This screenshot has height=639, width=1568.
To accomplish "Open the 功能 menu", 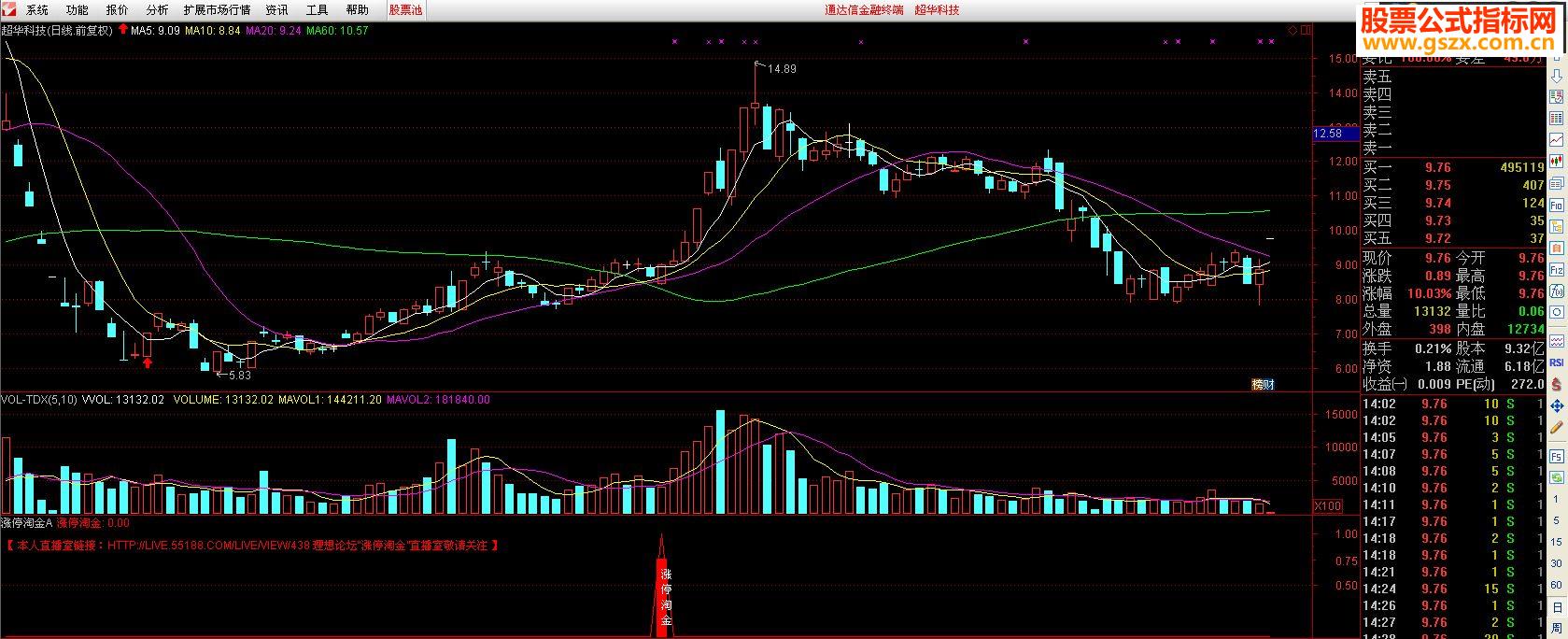I will (x=78, y=10).
